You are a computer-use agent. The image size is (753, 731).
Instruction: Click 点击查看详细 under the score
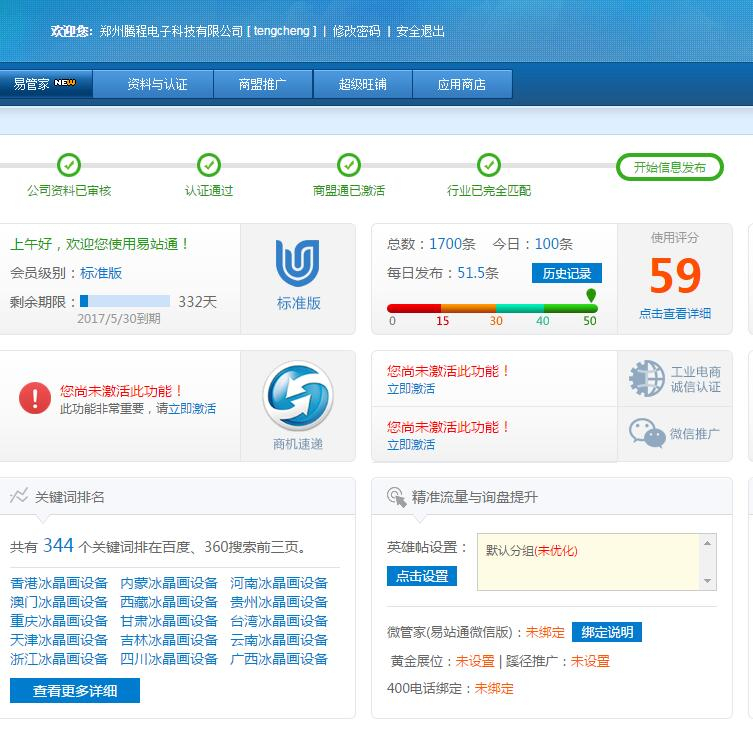(675, 314)
